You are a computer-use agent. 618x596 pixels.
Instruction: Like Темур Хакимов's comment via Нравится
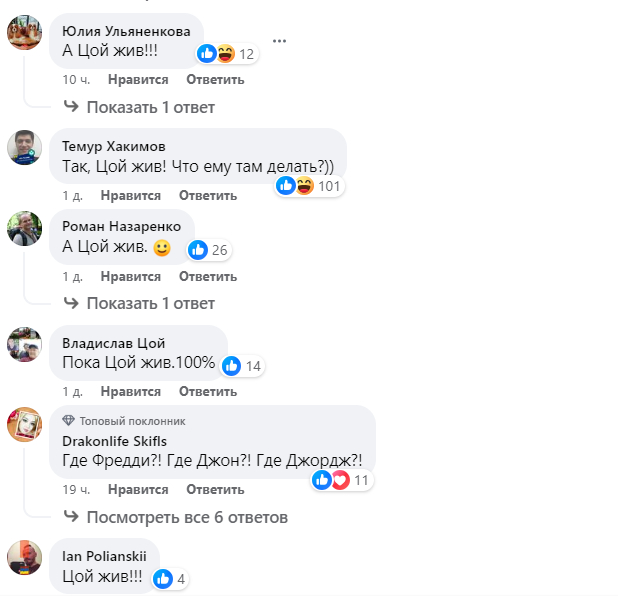point(130,196)
